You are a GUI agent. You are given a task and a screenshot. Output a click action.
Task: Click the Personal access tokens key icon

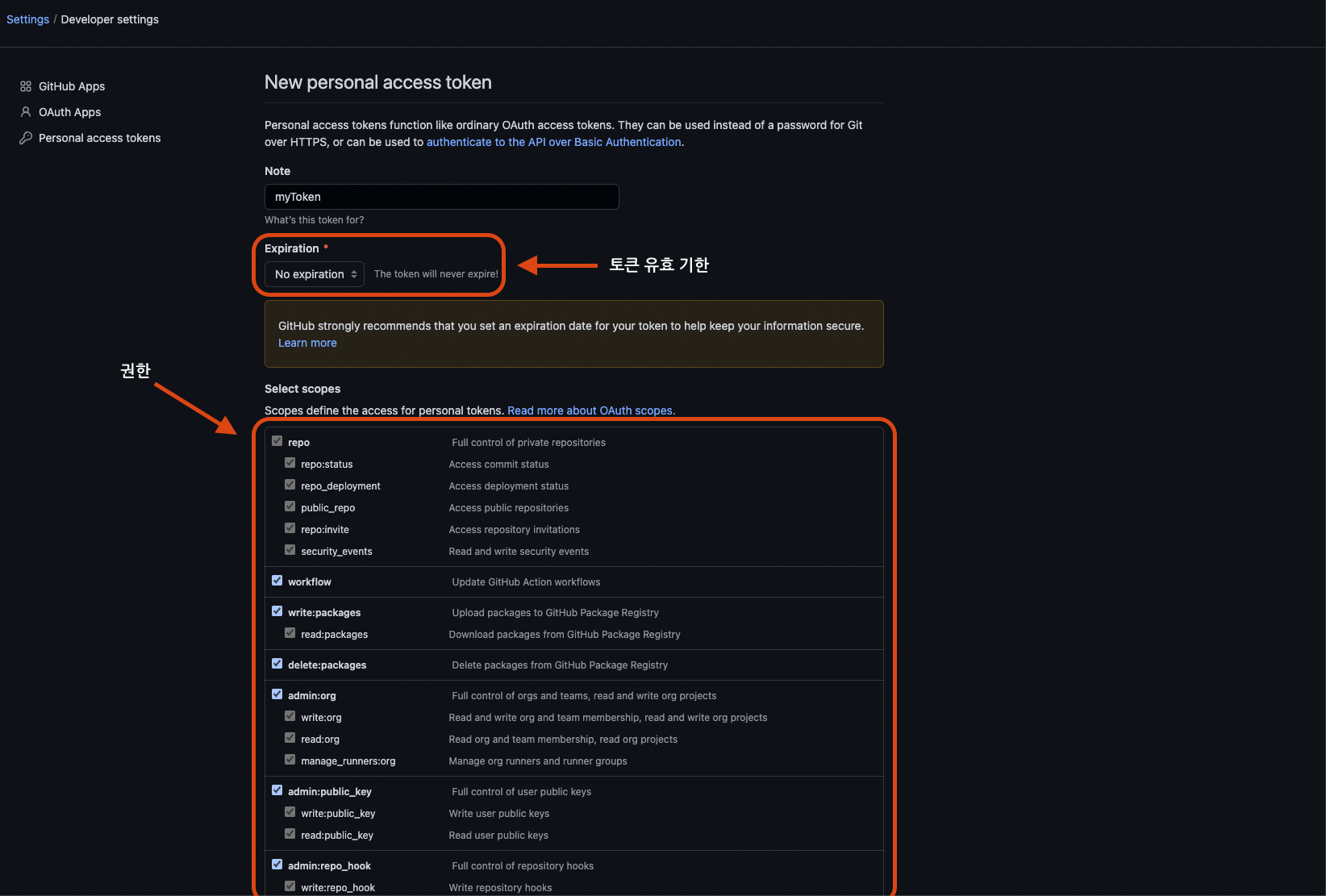(27, 138)
